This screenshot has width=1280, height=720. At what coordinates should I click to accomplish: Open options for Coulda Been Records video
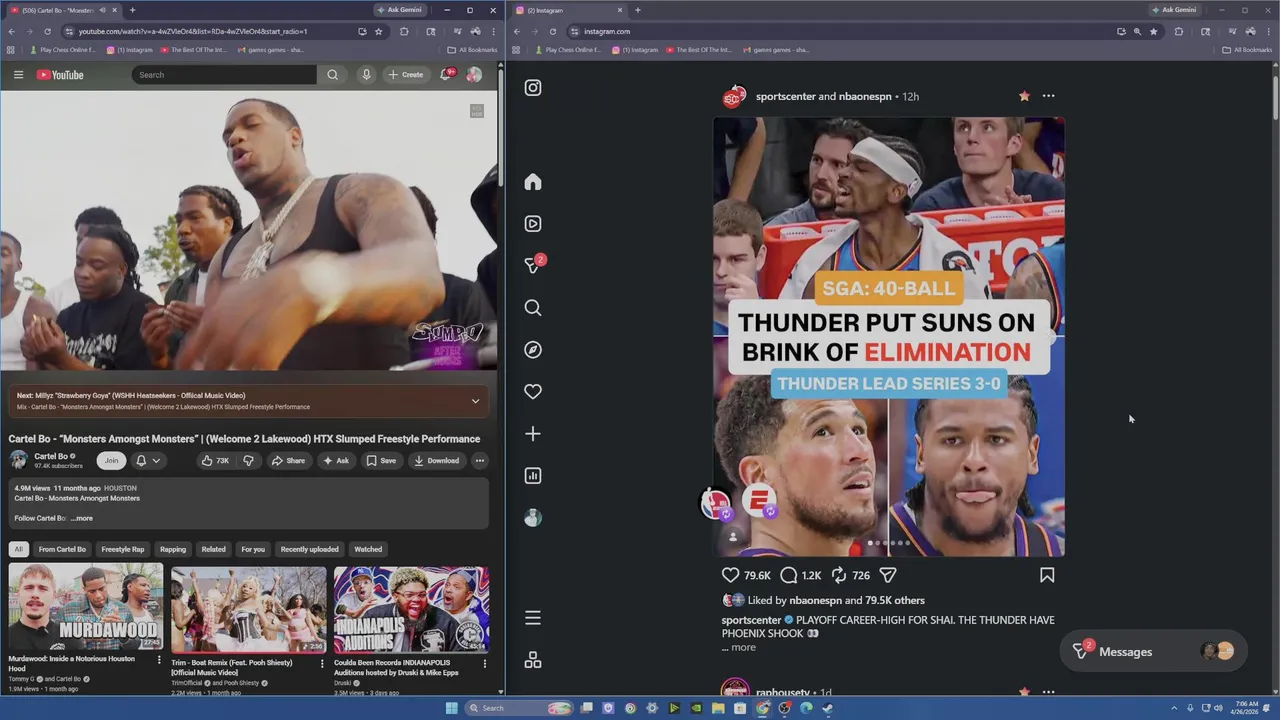tap(485, 663)
